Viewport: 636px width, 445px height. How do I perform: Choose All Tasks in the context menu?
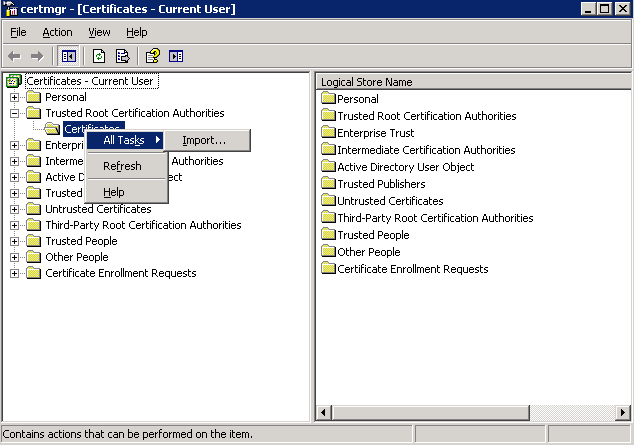tap(125, 140)
